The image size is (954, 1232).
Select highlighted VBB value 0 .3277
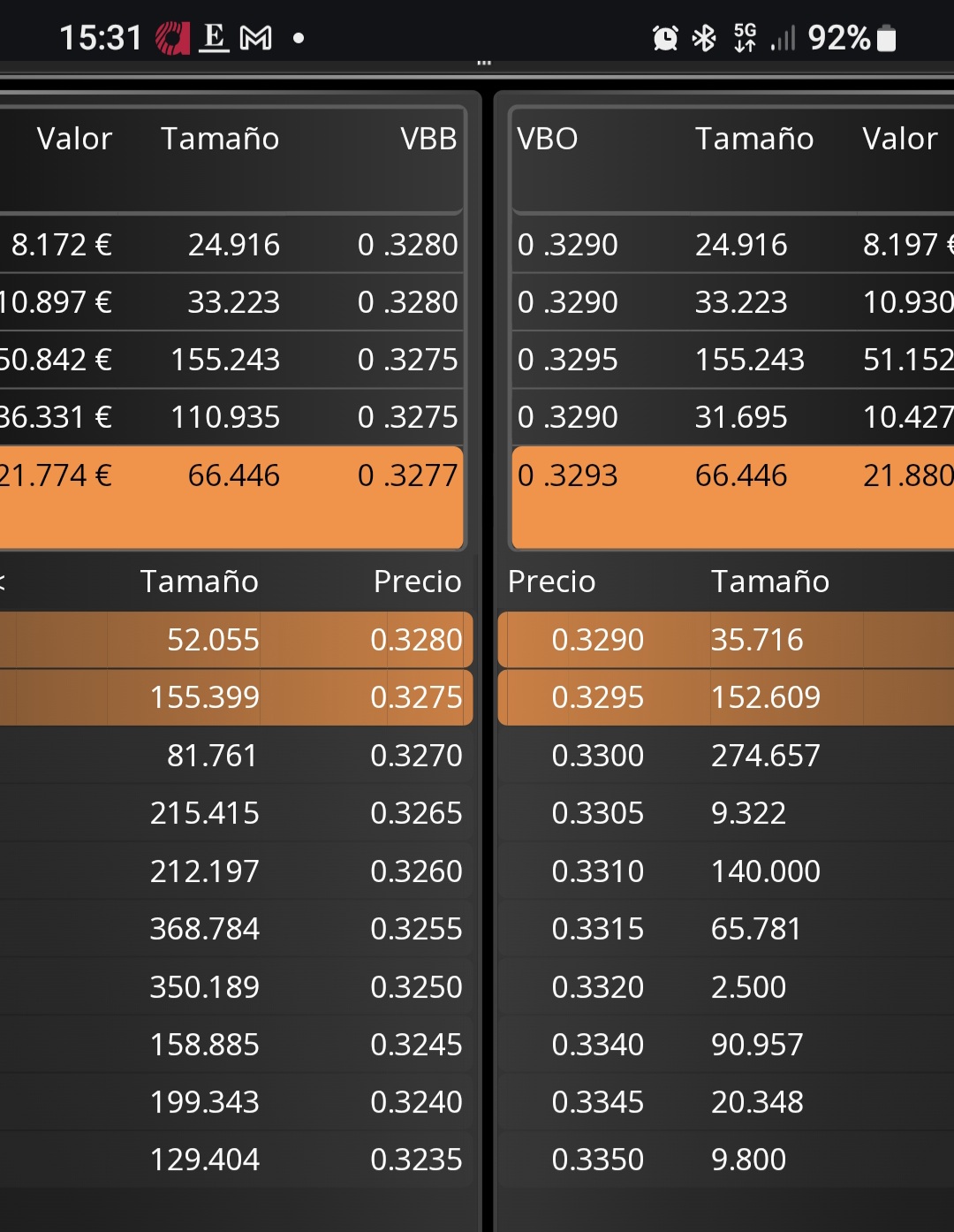pos(407,475)
